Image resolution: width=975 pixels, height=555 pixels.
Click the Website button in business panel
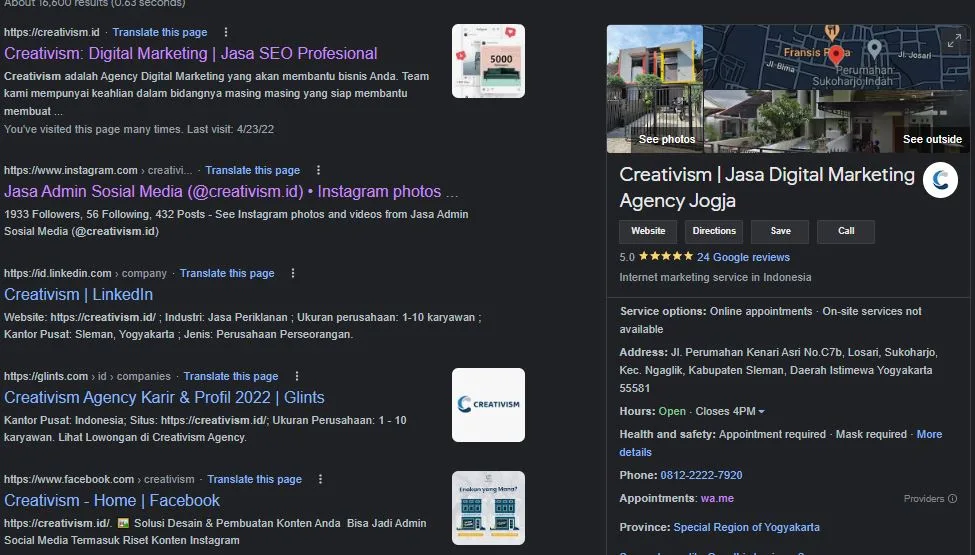click(648, 231)
